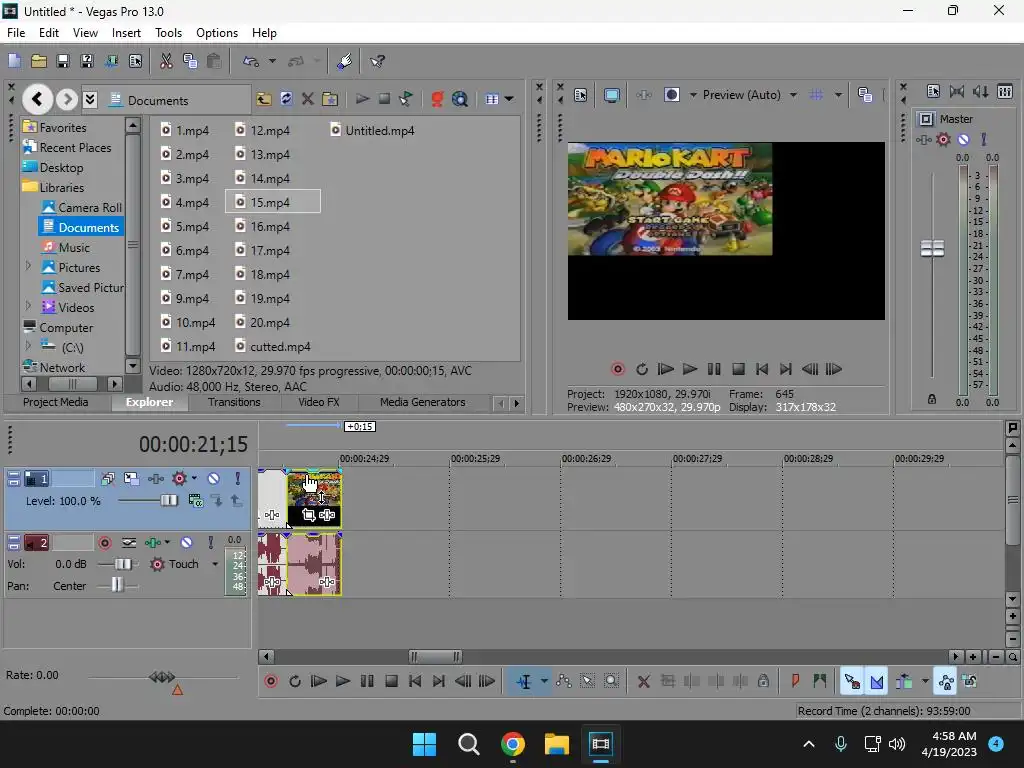Refresh the Explorer file list
The image size is (1024, 768).
[286, 99]
